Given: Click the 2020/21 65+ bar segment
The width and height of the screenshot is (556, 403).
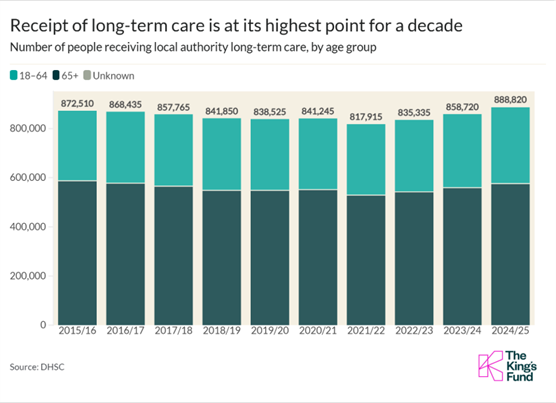Looking at the screenshot, I should [318, 258].
